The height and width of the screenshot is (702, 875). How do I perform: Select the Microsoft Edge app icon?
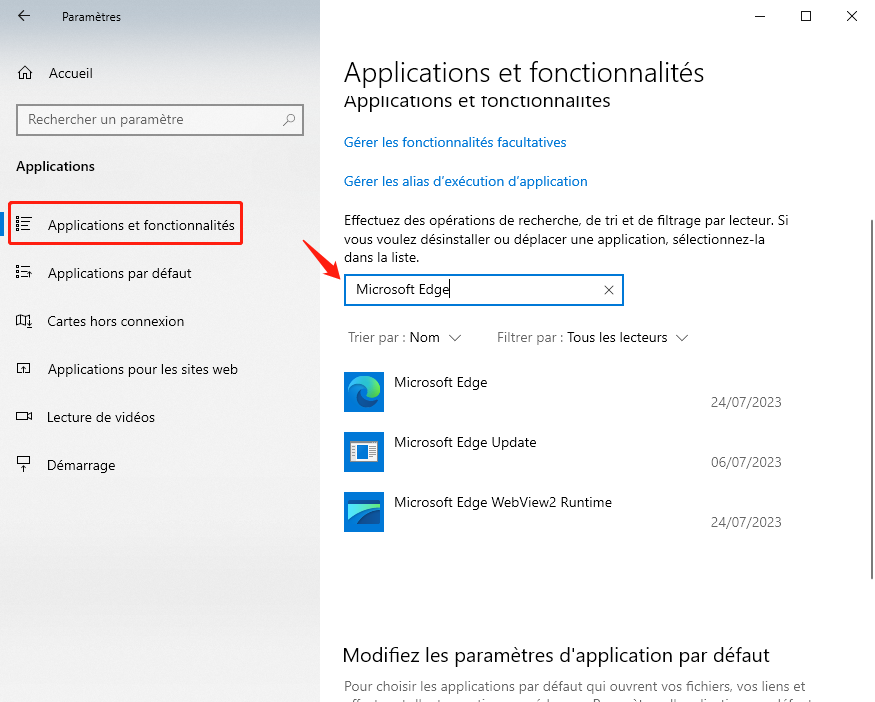coord(363,391)
